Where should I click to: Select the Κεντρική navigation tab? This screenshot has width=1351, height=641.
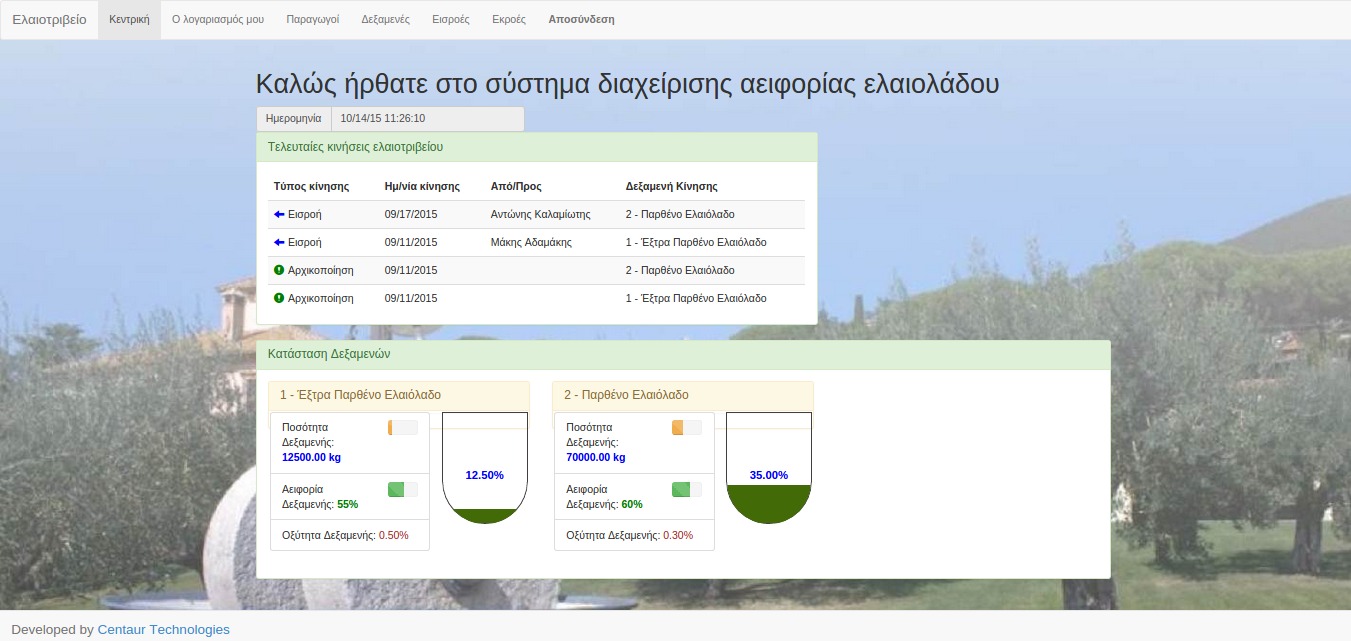click(129, 19)
